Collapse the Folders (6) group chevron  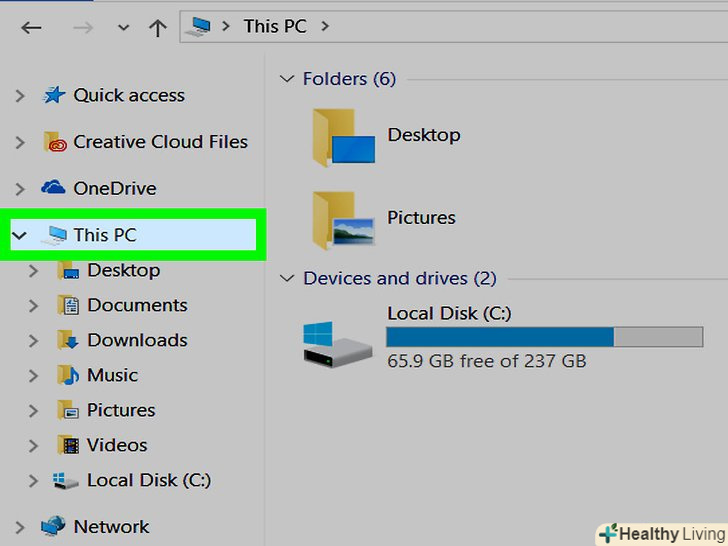(287, 79)
